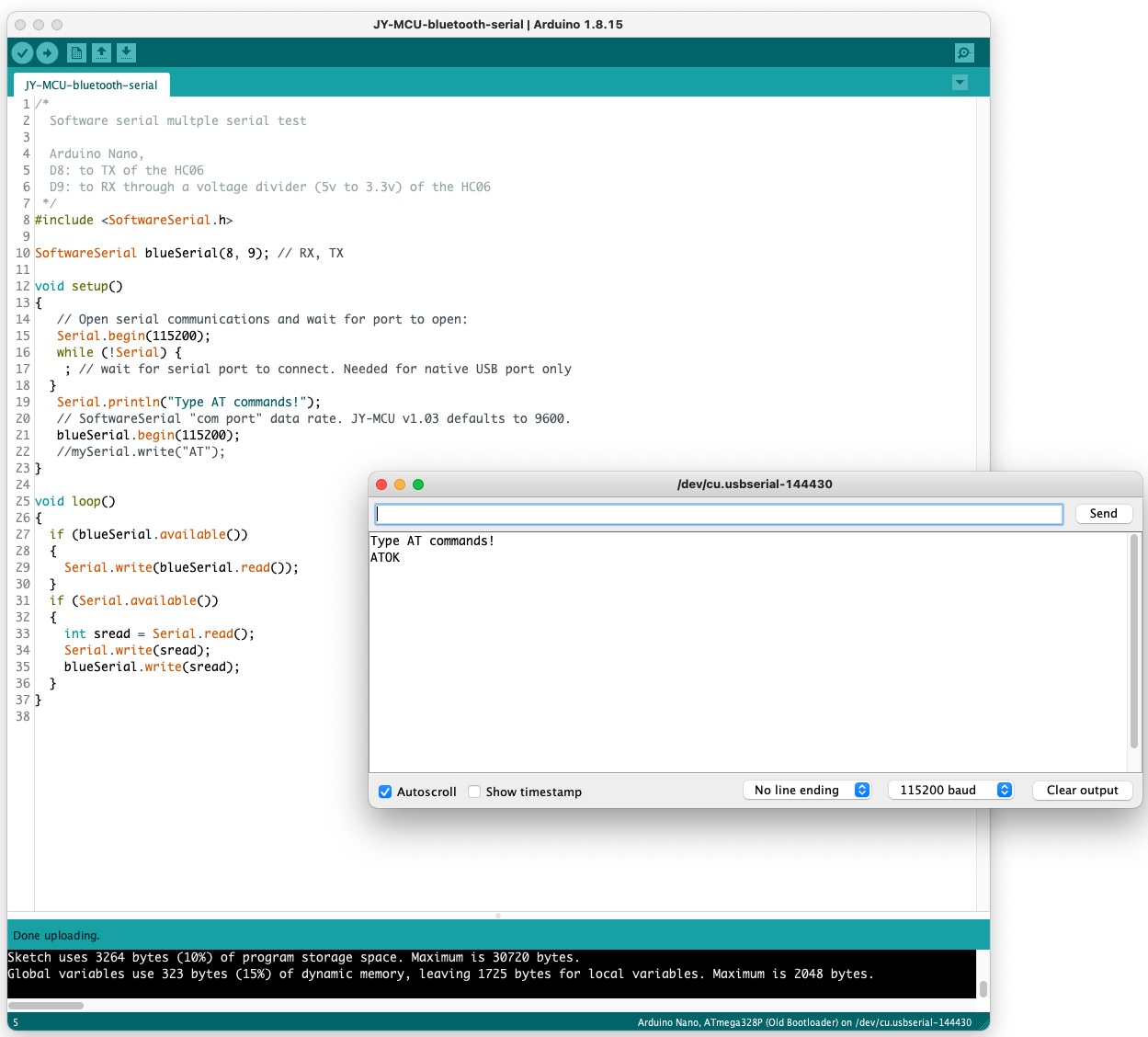
Task: Click the 'Serial.write(blueSerial.read());' code line
Action: [x=181, y=567]
